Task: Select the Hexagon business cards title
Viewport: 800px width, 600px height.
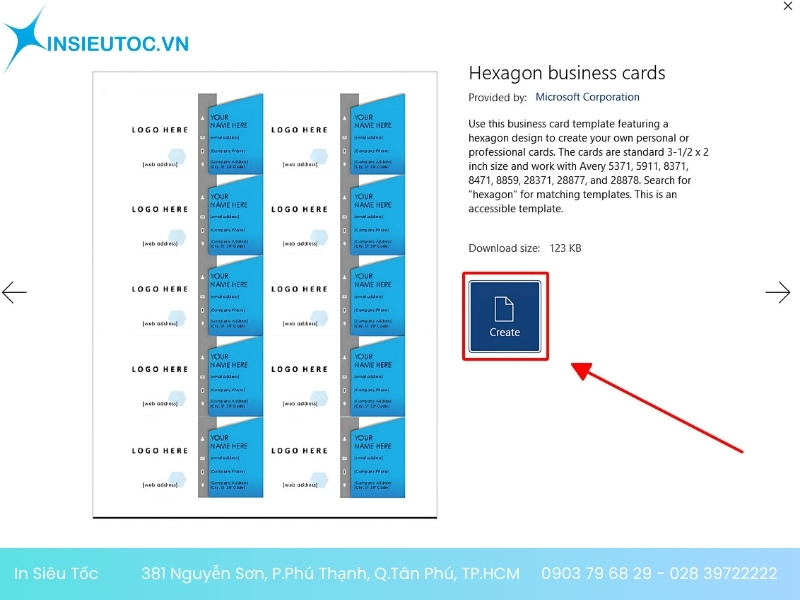Action: pyautogui.click(x=566, y=73)
